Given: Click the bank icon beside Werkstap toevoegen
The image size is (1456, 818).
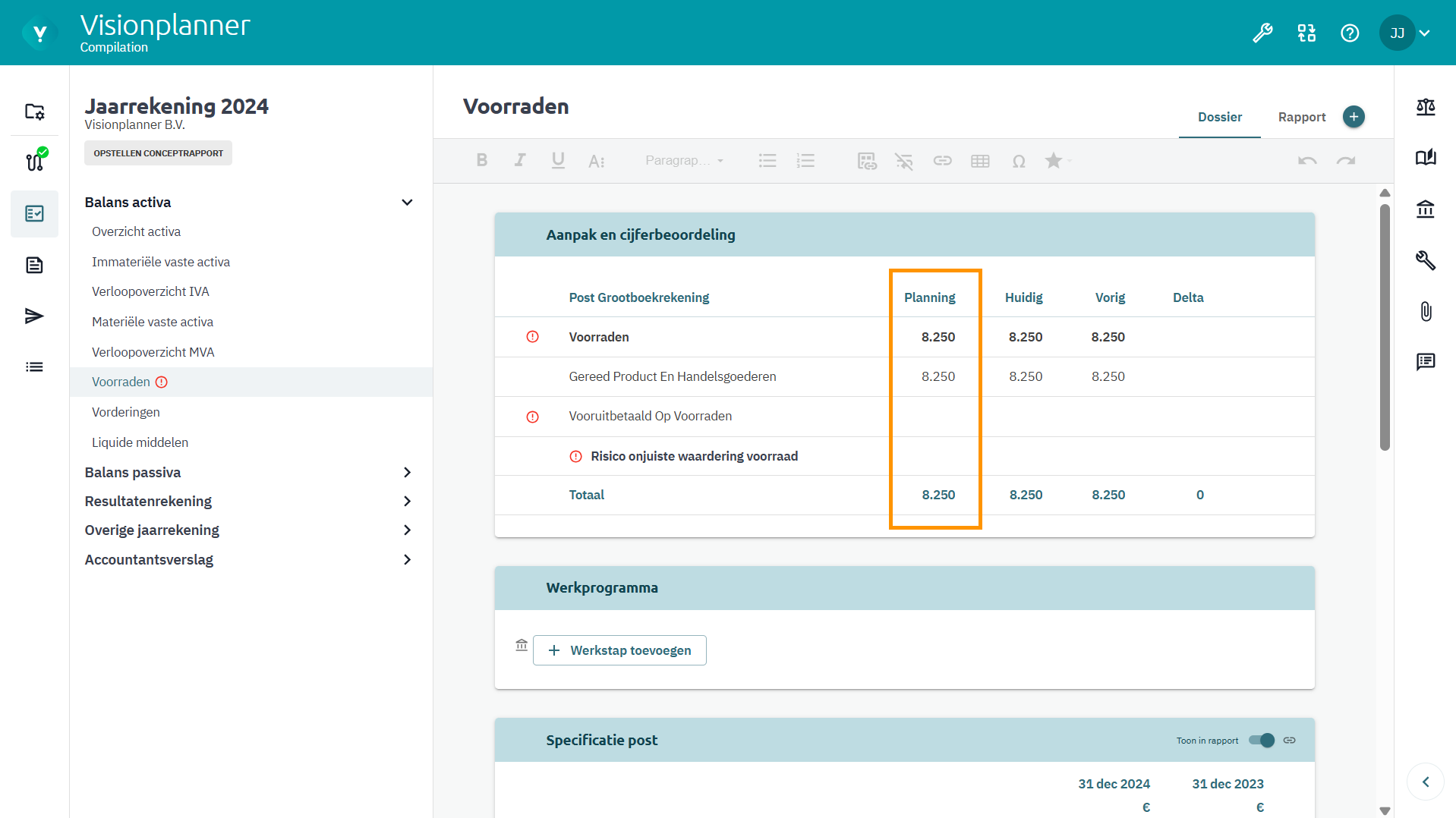Looking at the screenshot, I should pyautogui.click(x=522, y=646).
